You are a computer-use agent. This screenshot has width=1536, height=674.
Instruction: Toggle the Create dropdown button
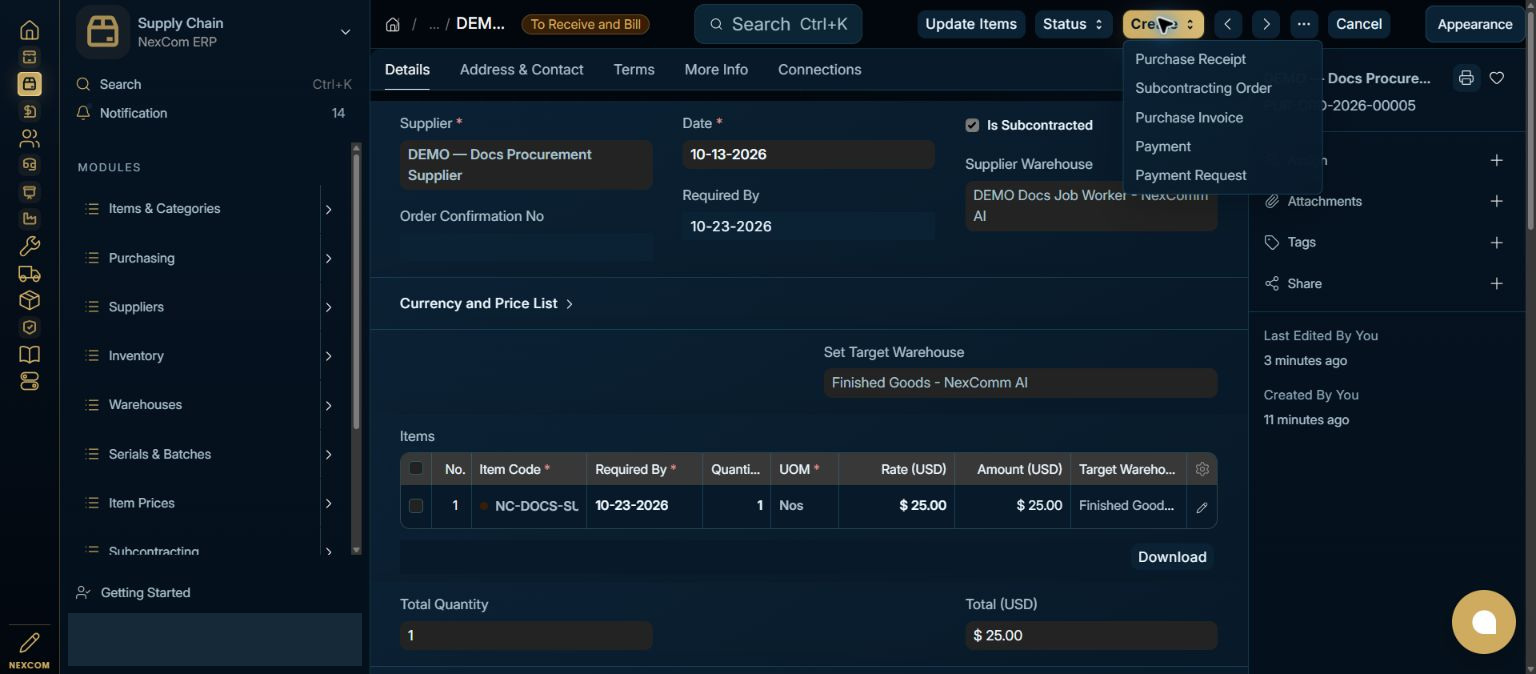pos(1163,24)
